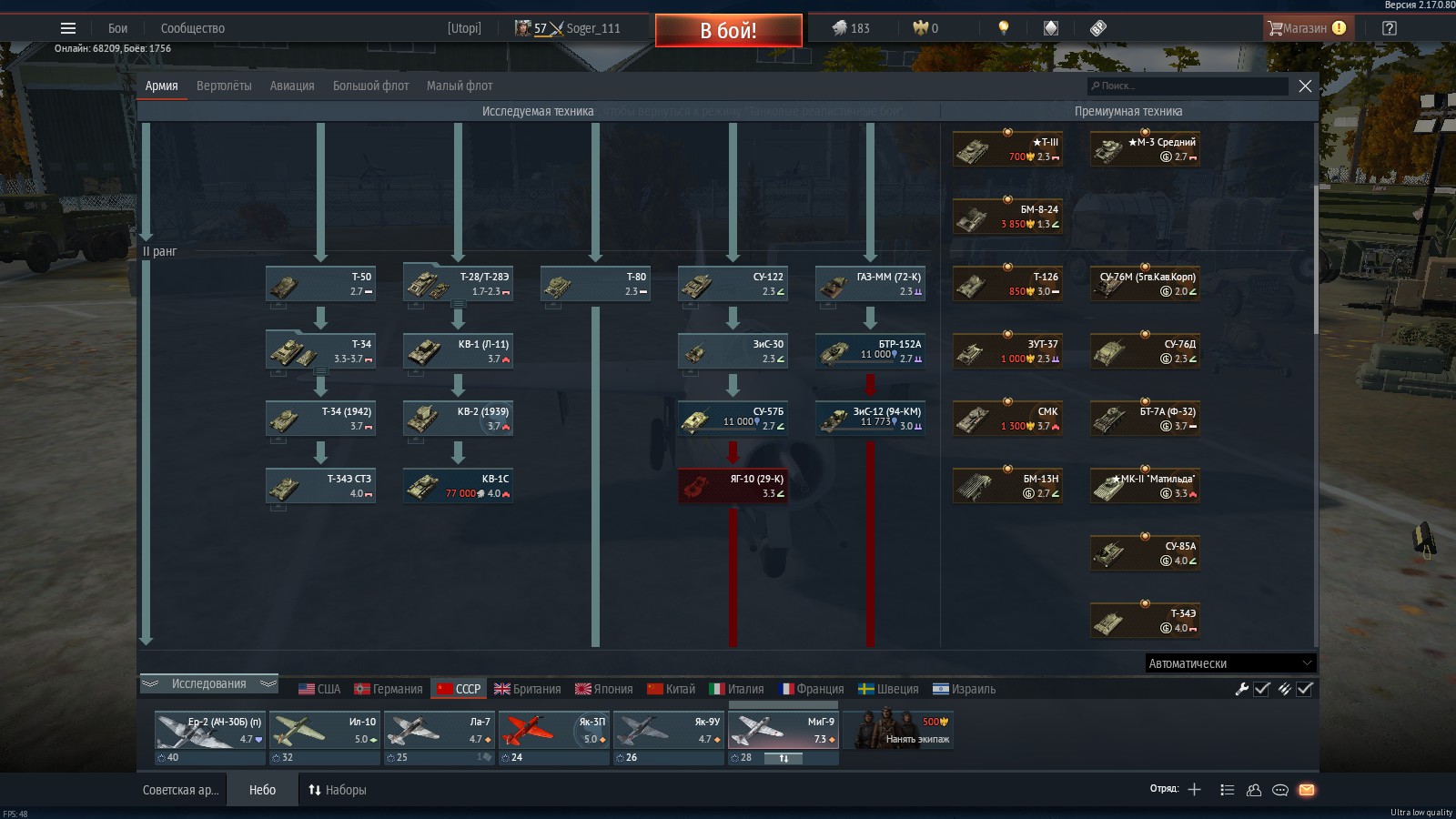The image size is (1456, 819).
Task: Select the СУ-57Б vehicle card
Action: (733, 419)
